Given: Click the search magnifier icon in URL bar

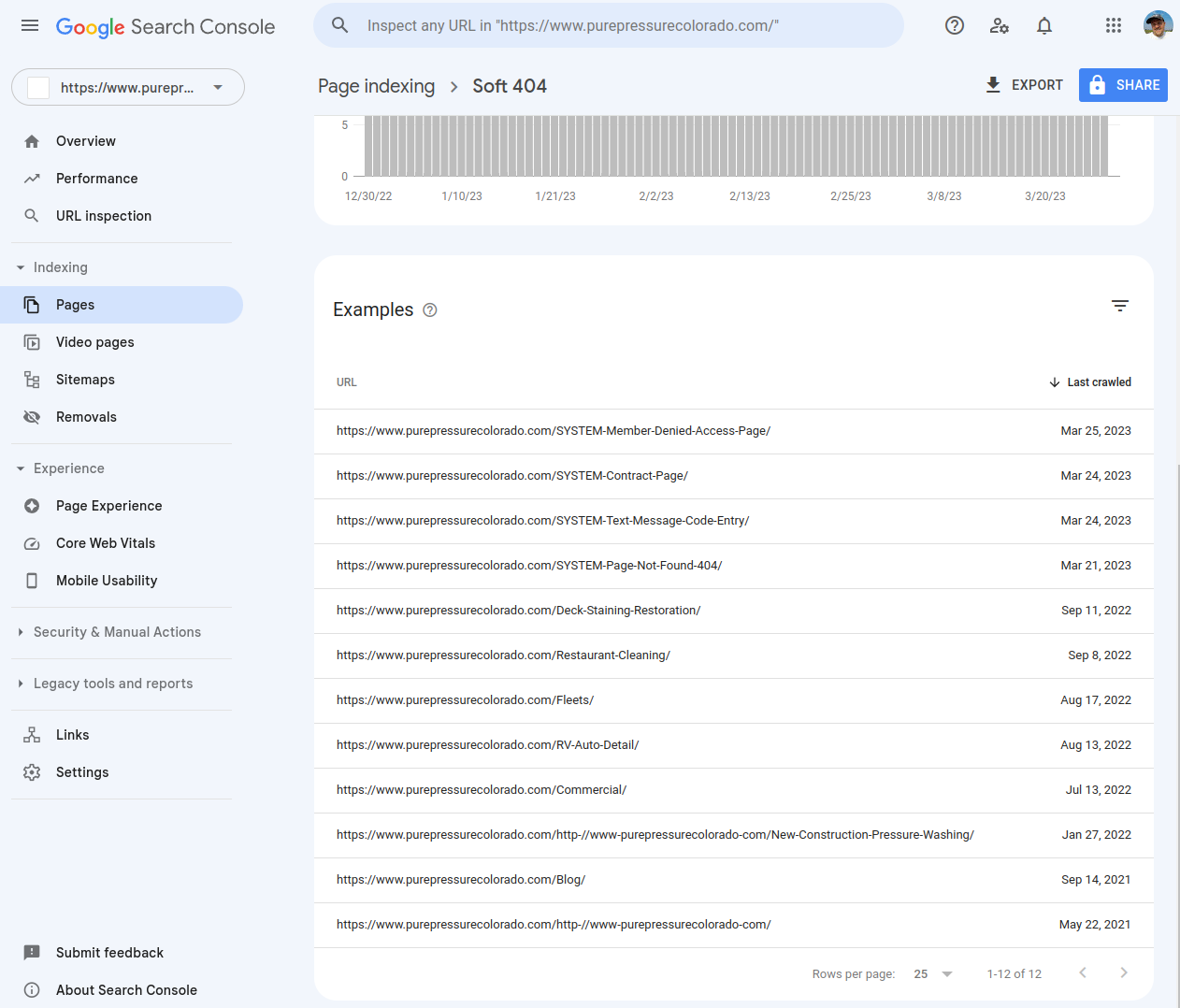Looking at the screenshot, I should [x=340, y=25].
